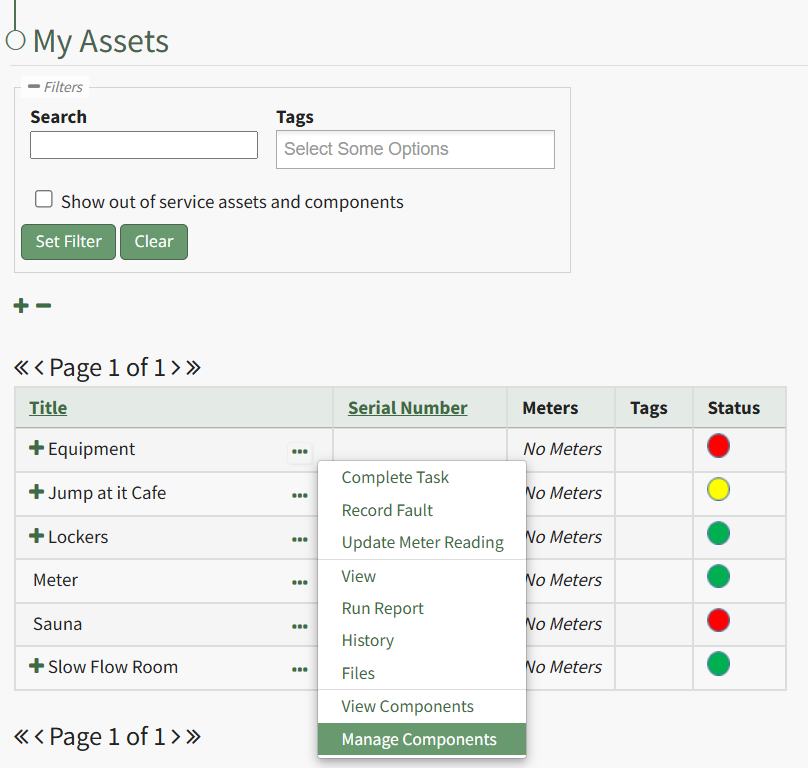The image size is (808, 768).
Task: Expand the Slow Flow Room row
Action: click(x=37, y=667)
